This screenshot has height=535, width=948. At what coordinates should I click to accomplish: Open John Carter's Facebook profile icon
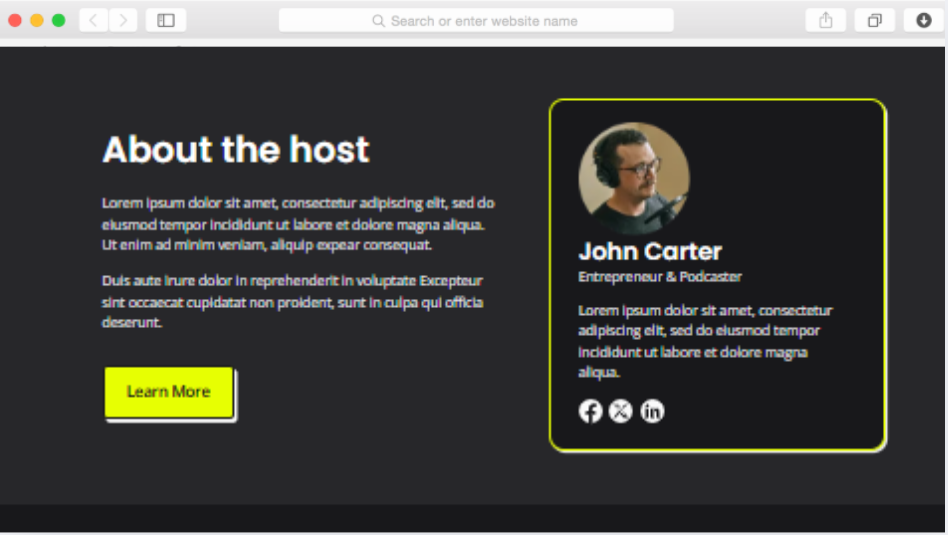[x=591, y=411]
